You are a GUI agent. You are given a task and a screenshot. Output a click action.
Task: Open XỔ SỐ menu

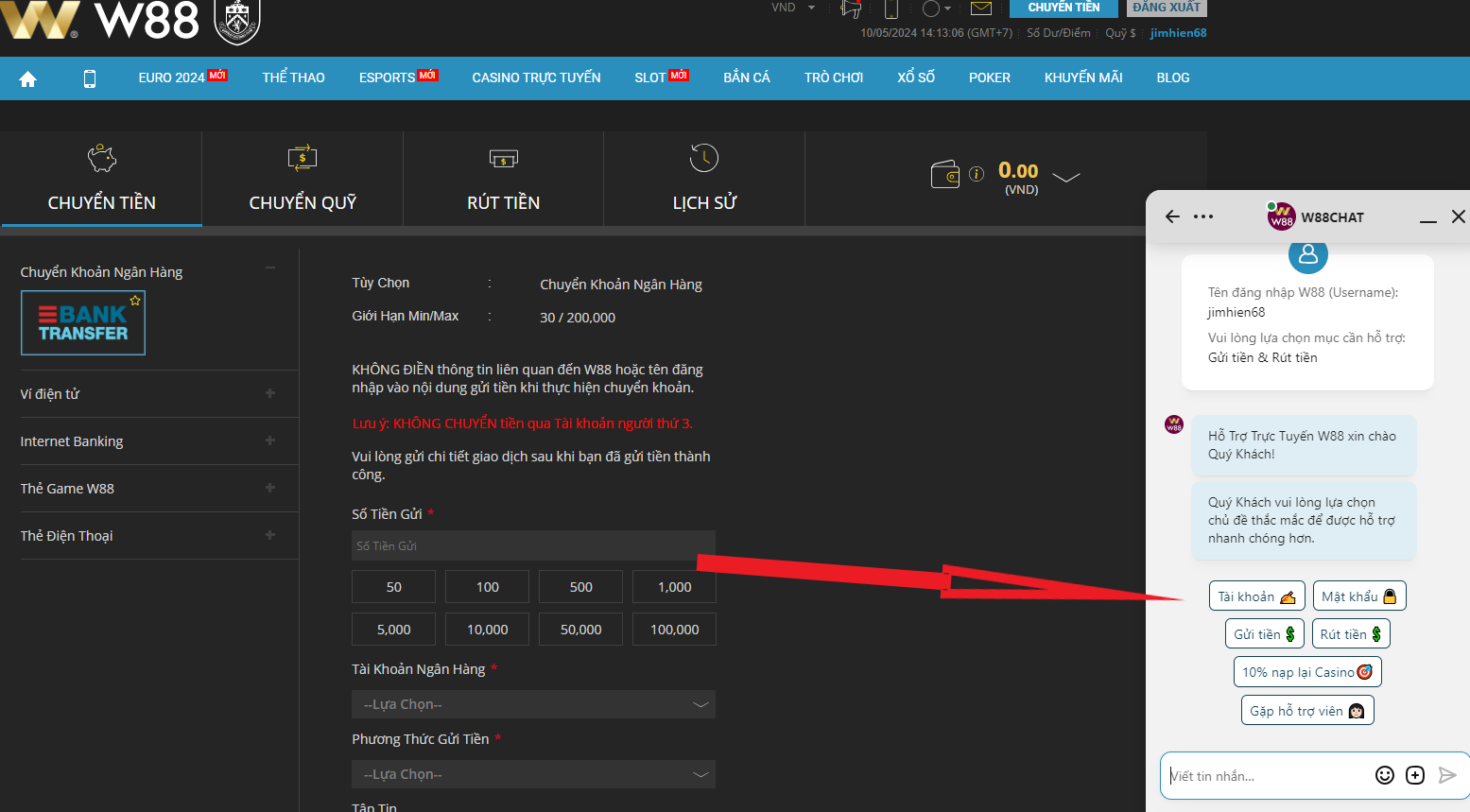pos(916,78)
